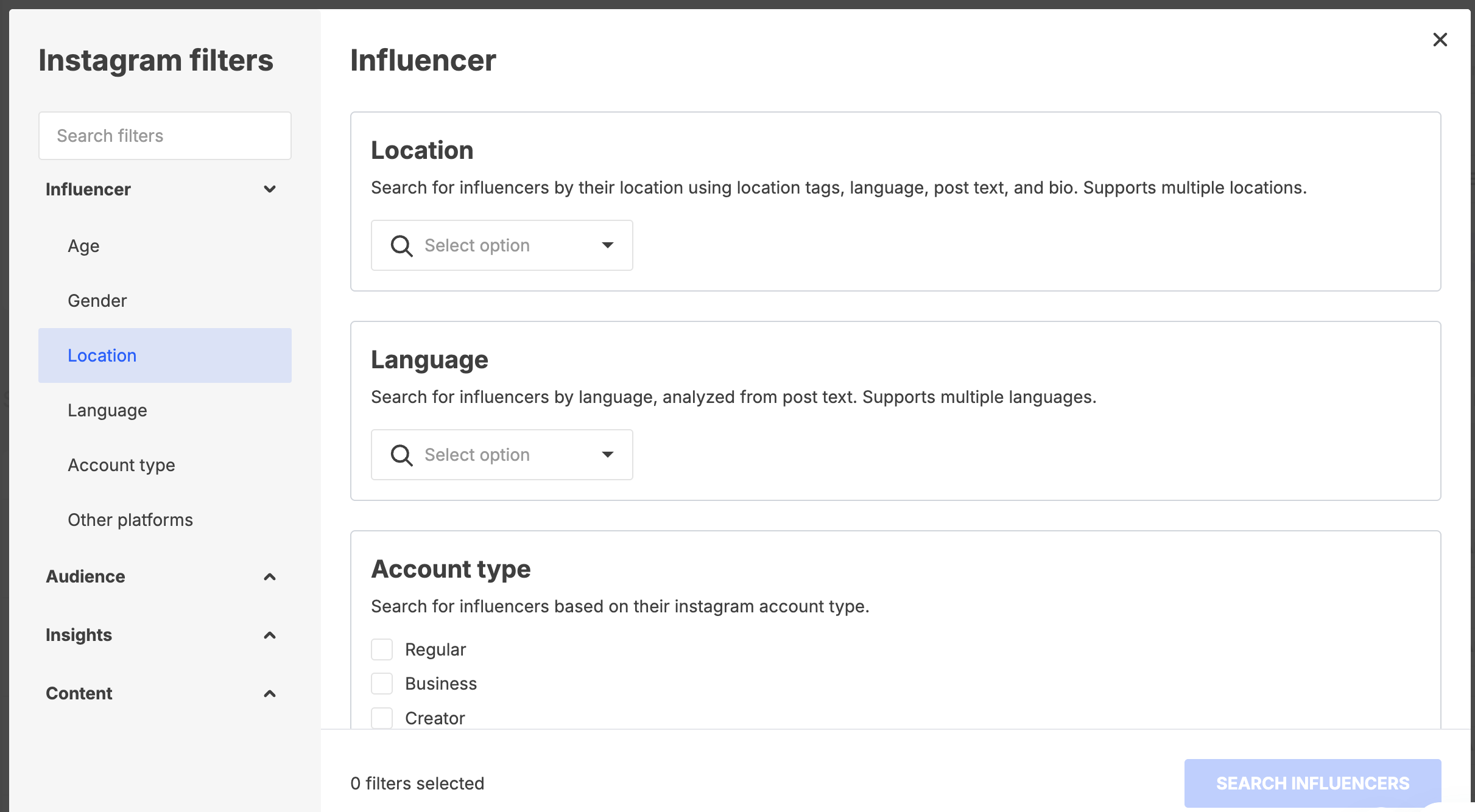Screen dimensions: 1475x812
Task: Click the '0 filters selected' status text
Action: pyautogui.click(x=417, y=783)
